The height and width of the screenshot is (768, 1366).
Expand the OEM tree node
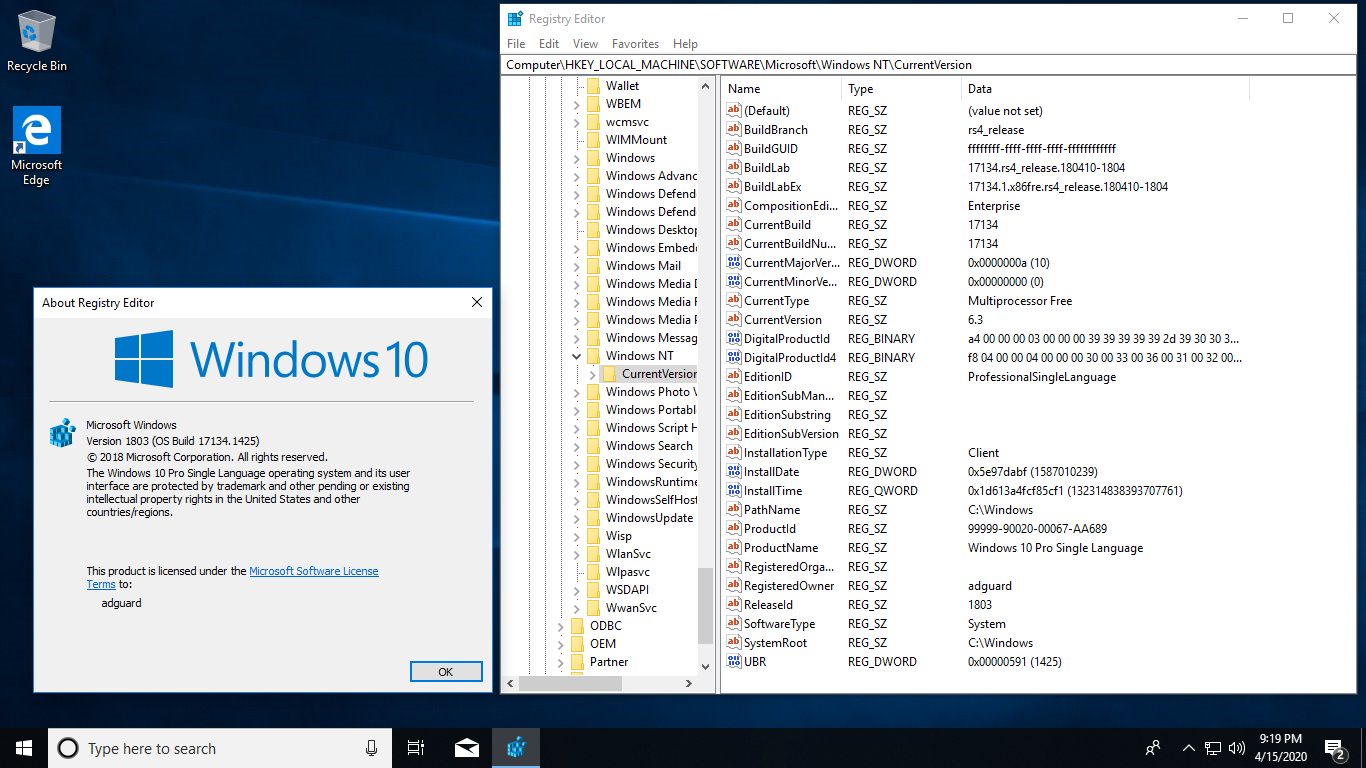coord(560,644)
